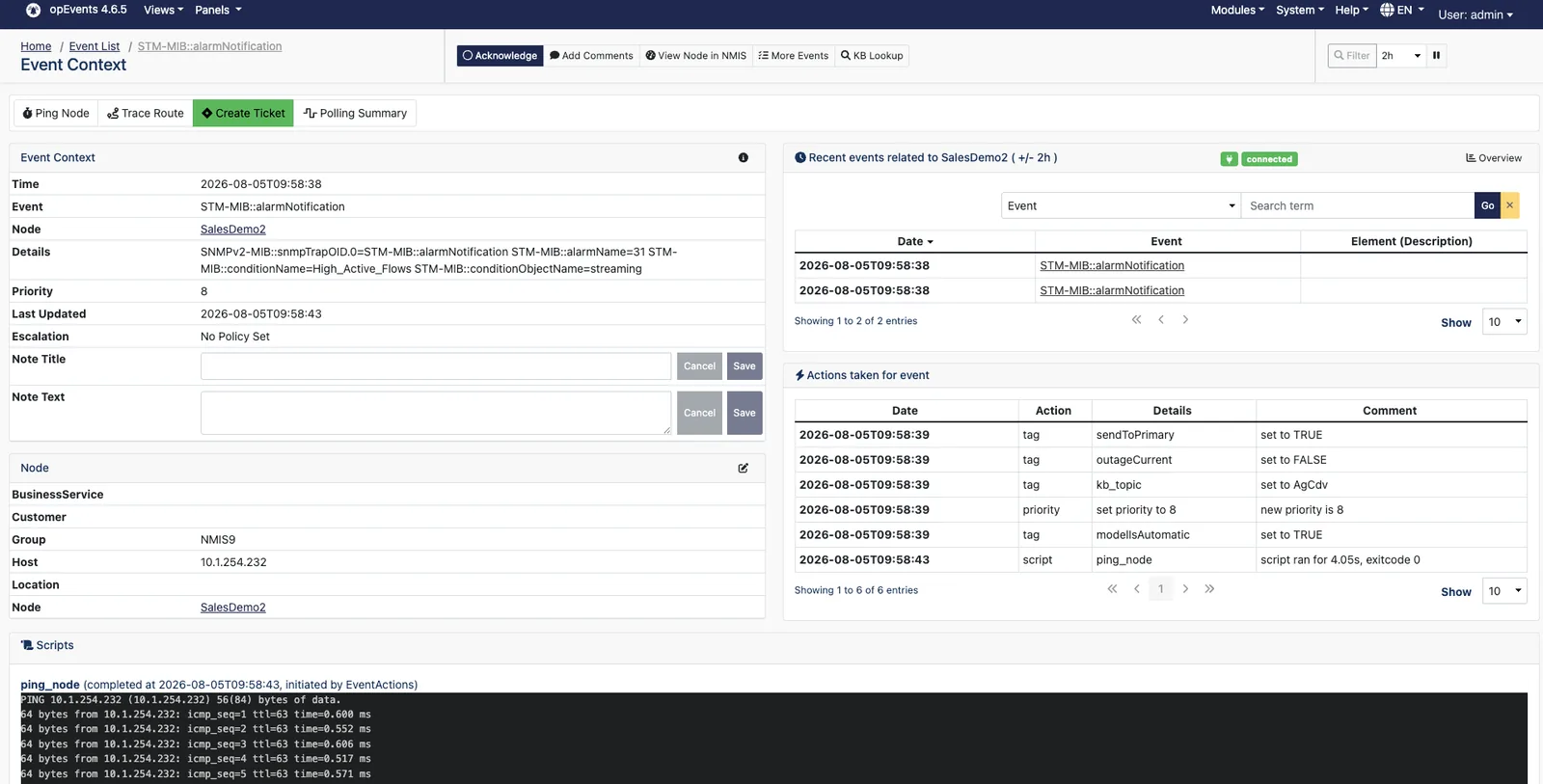Open the Views menu
This screenshot has width=1543, height=784.
[163, 10]
